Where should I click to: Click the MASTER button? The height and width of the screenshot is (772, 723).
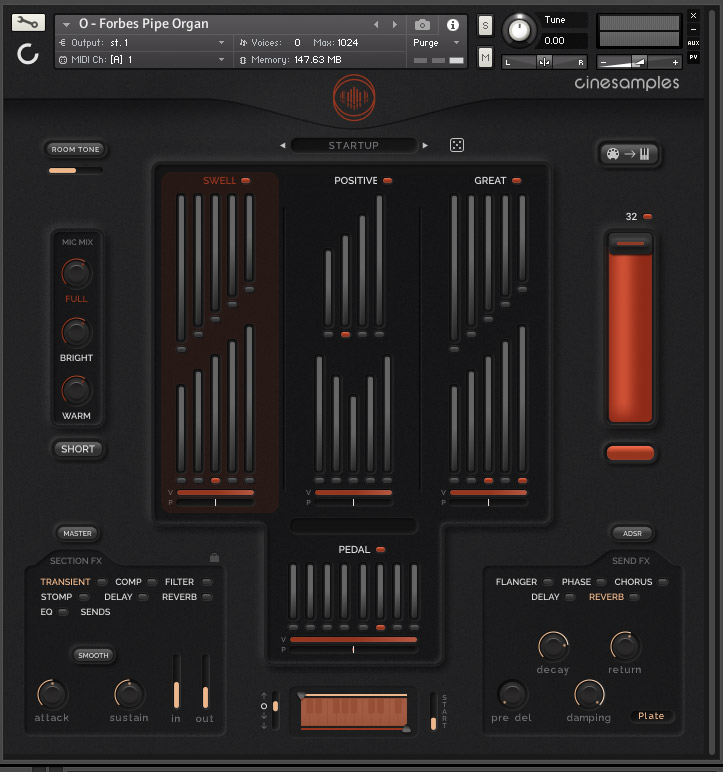point(77,533)
